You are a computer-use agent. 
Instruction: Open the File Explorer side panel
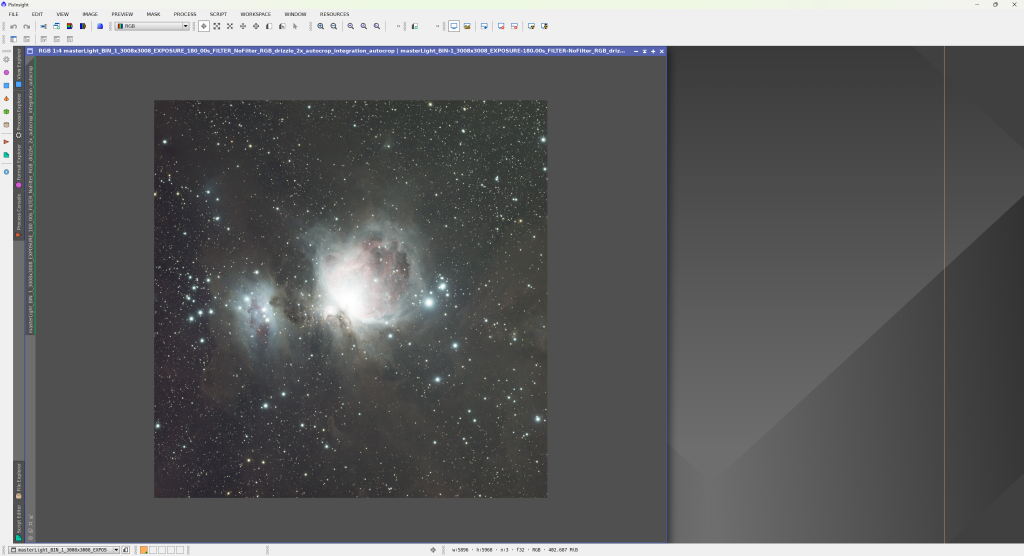(x=18, y=482)
